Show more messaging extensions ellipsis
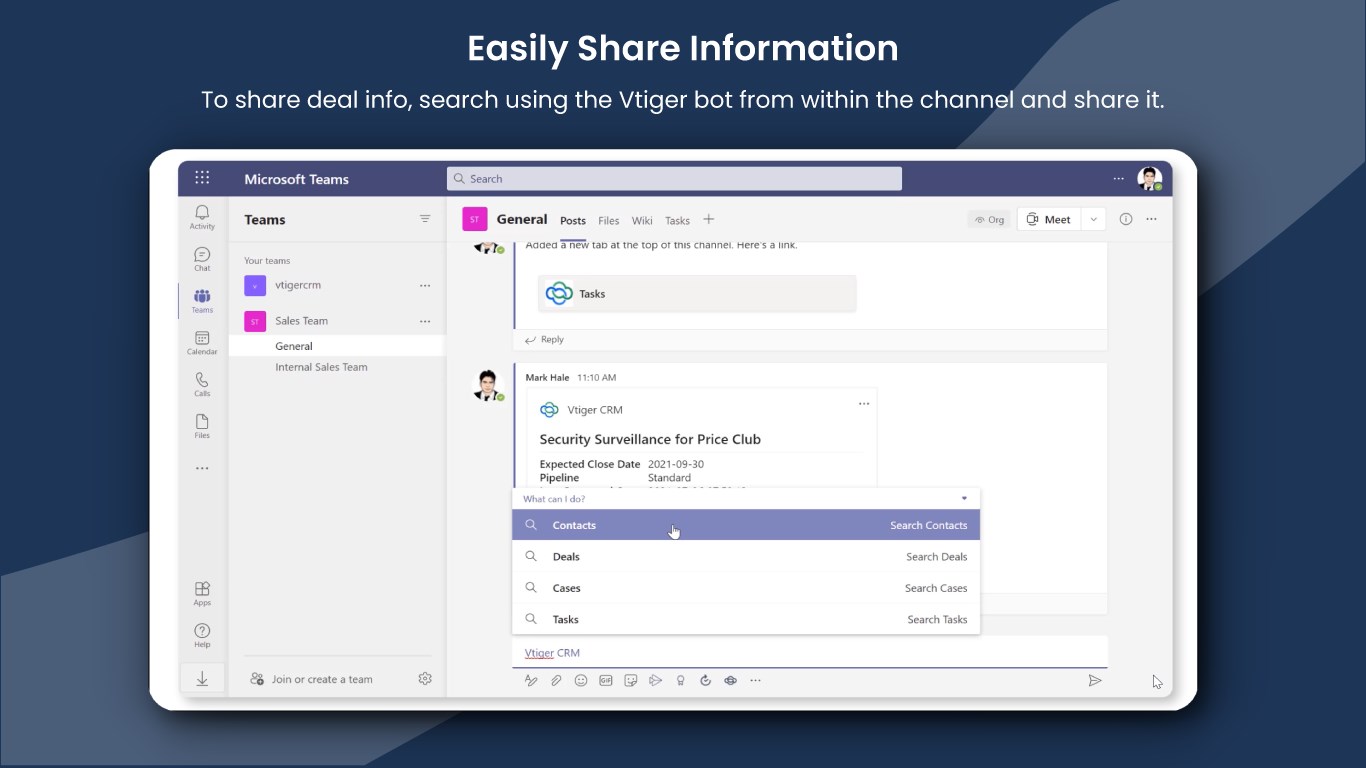Screen dimensions: 1366x768 (x=755, y=680)
